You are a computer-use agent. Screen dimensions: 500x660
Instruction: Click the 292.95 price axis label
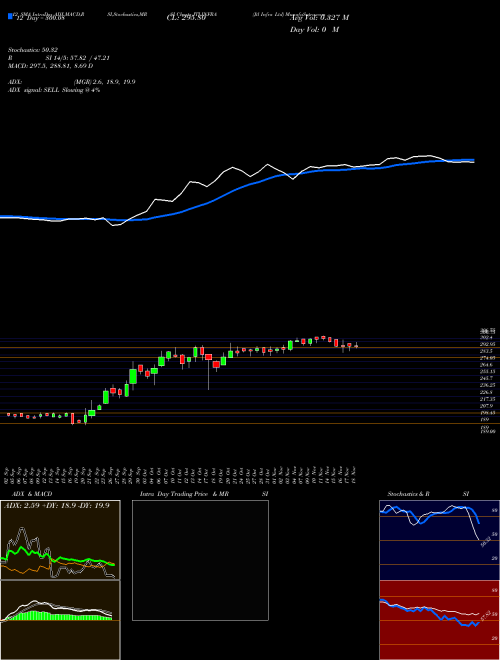489,344
